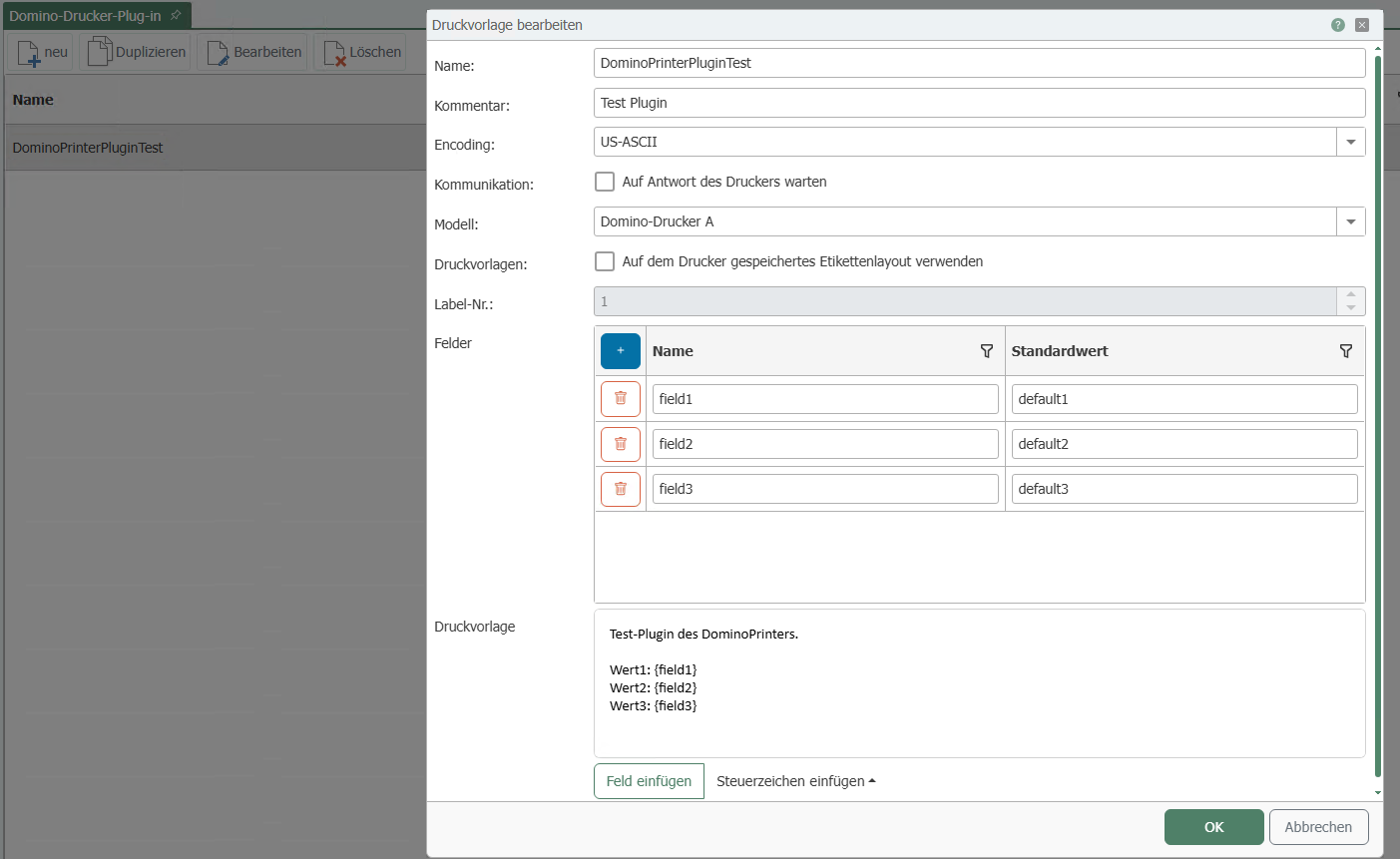Viewport: 1400px width, 859px height.
Task: Confirm the dialog with OK
Action: pos(1213,827)
